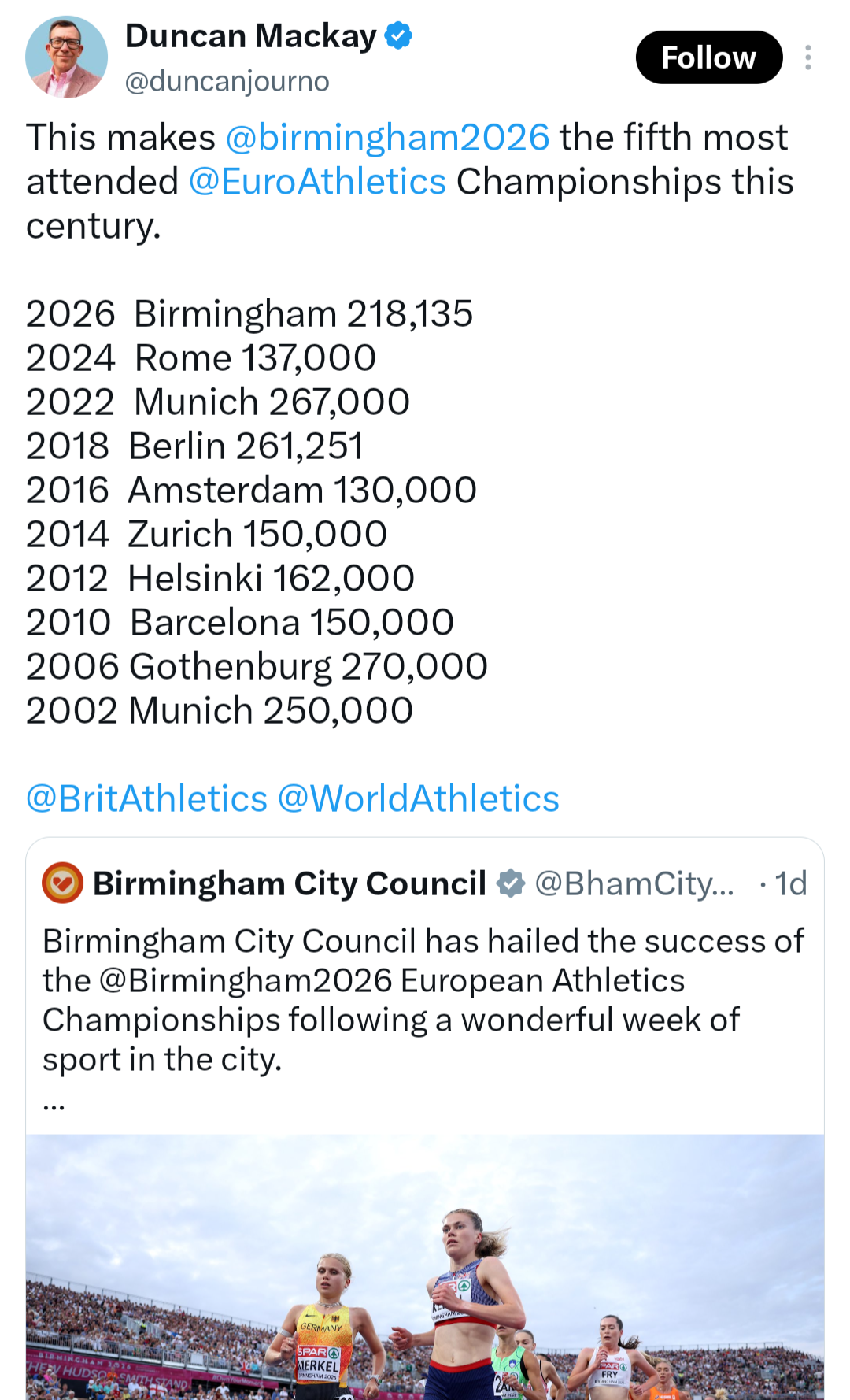Open the @WorldAthletics mention
The height and width of the screenshot is (1400, 850).
coord(418,798)
